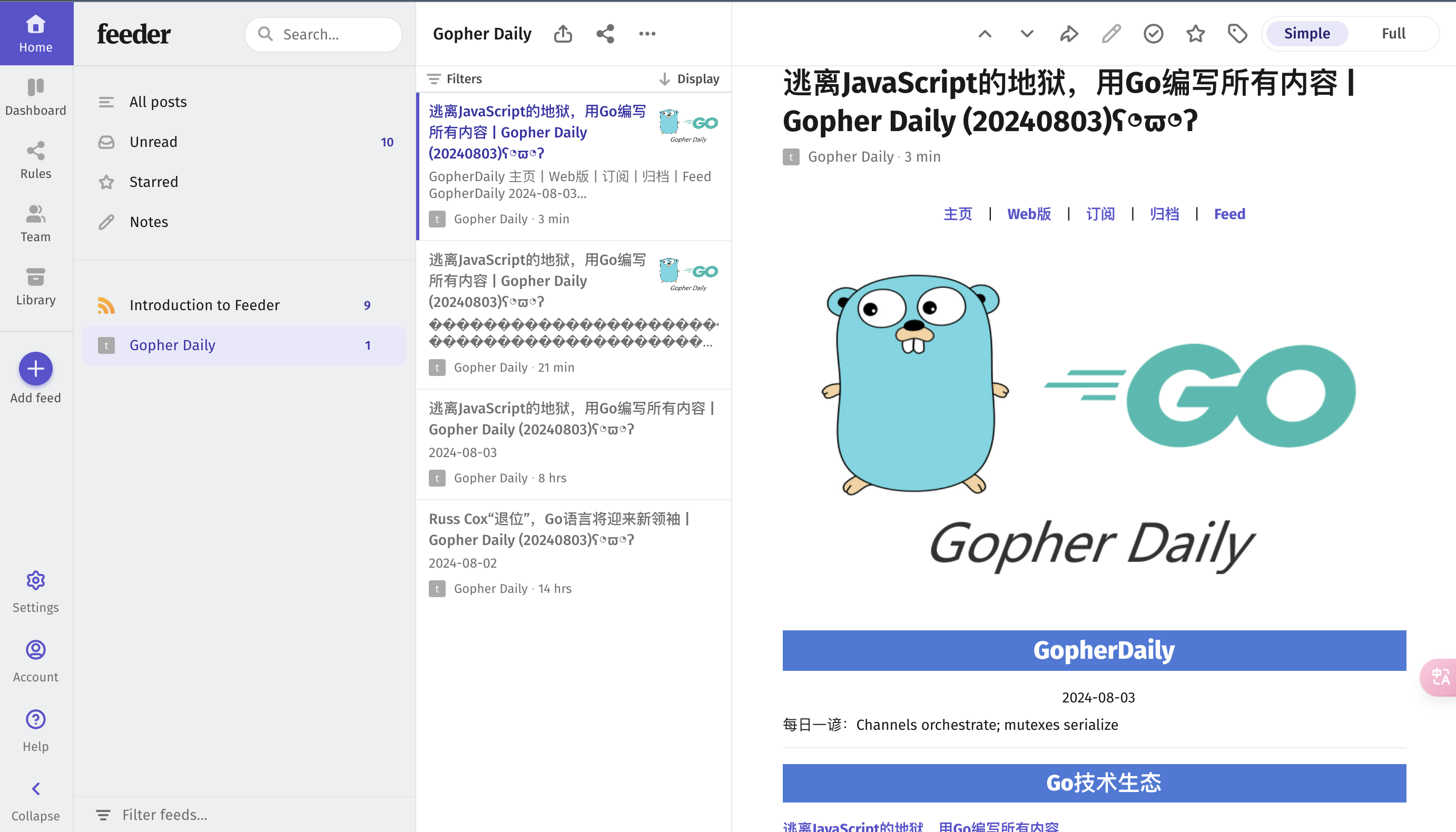Open the Web版 link in article
Viewport: 1456px width, 832px height.
tap(1029, 214)
